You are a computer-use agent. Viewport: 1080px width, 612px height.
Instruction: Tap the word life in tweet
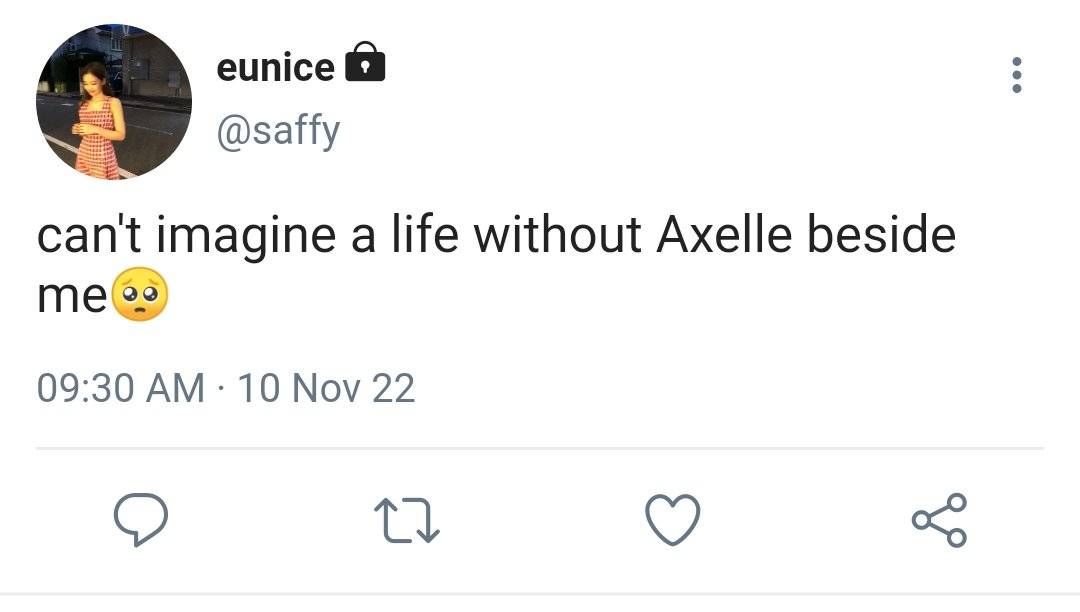tap(425, 234)
